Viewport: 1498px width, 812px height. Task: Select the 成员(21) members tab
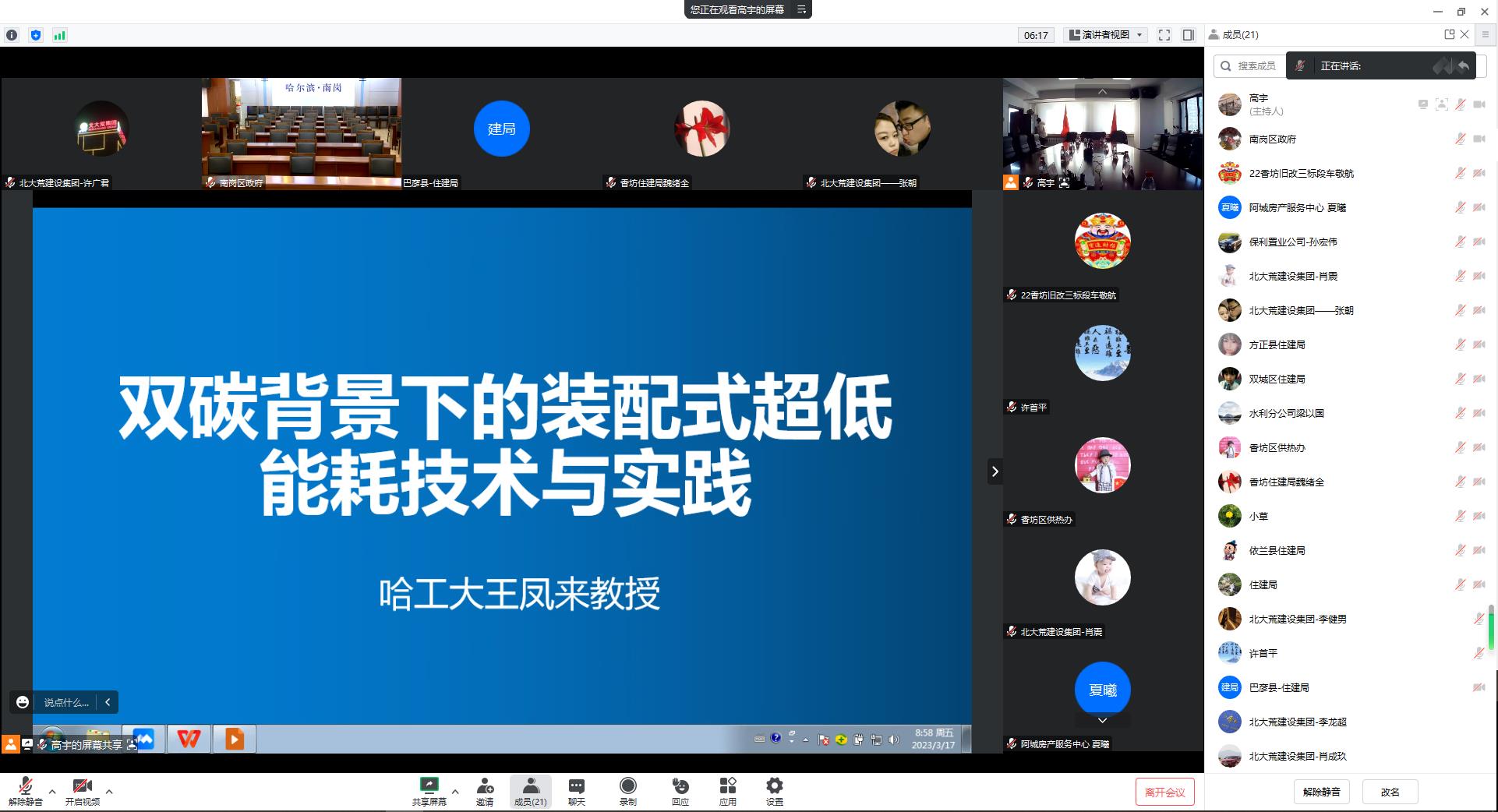point(531,791)
